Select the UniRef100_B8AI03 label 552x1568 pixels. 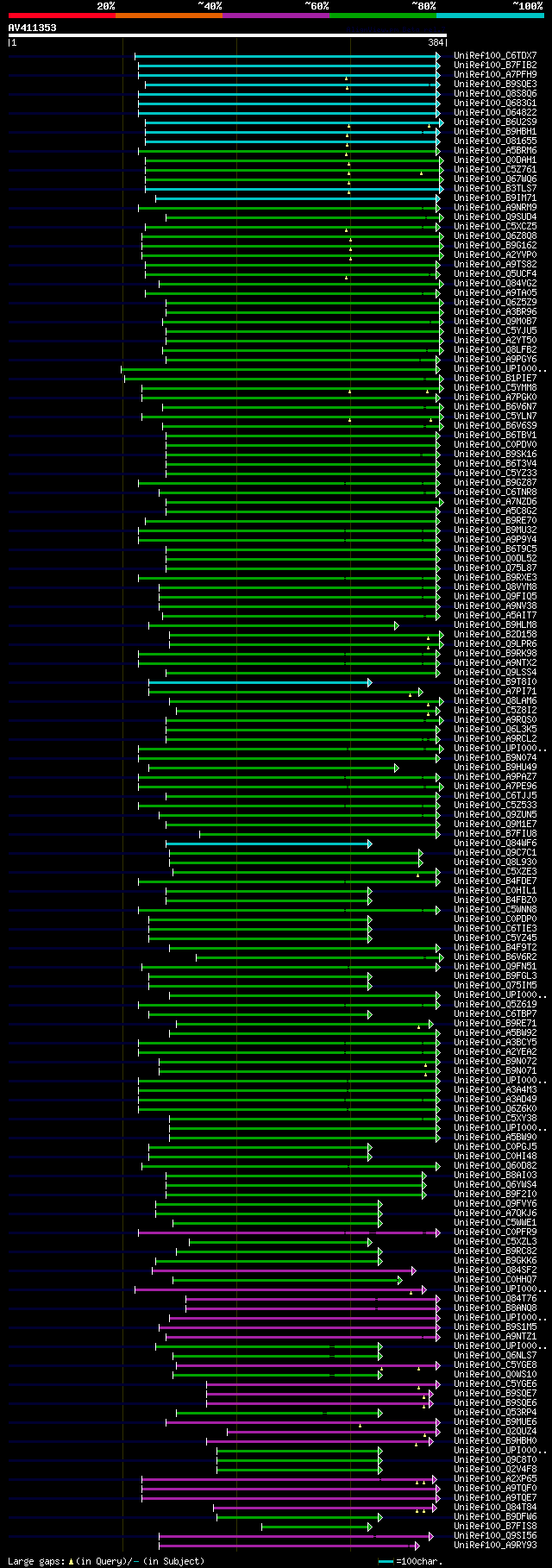495,1176
